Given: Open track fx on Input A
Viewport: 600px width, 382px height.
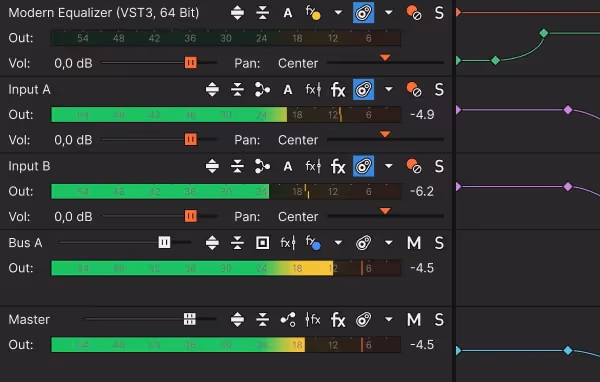Looking at the screenshot, I should coord(338,90).
